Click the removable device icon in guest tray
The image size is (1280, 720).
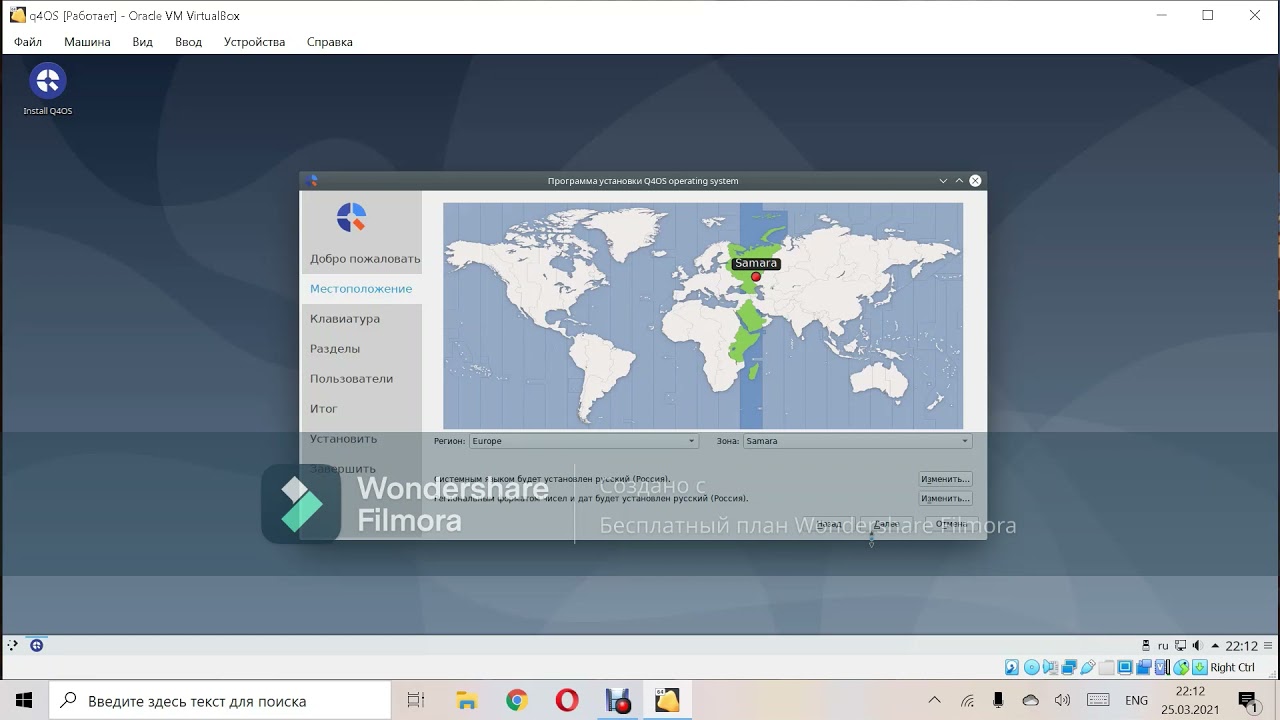[x=1146, y=645]
